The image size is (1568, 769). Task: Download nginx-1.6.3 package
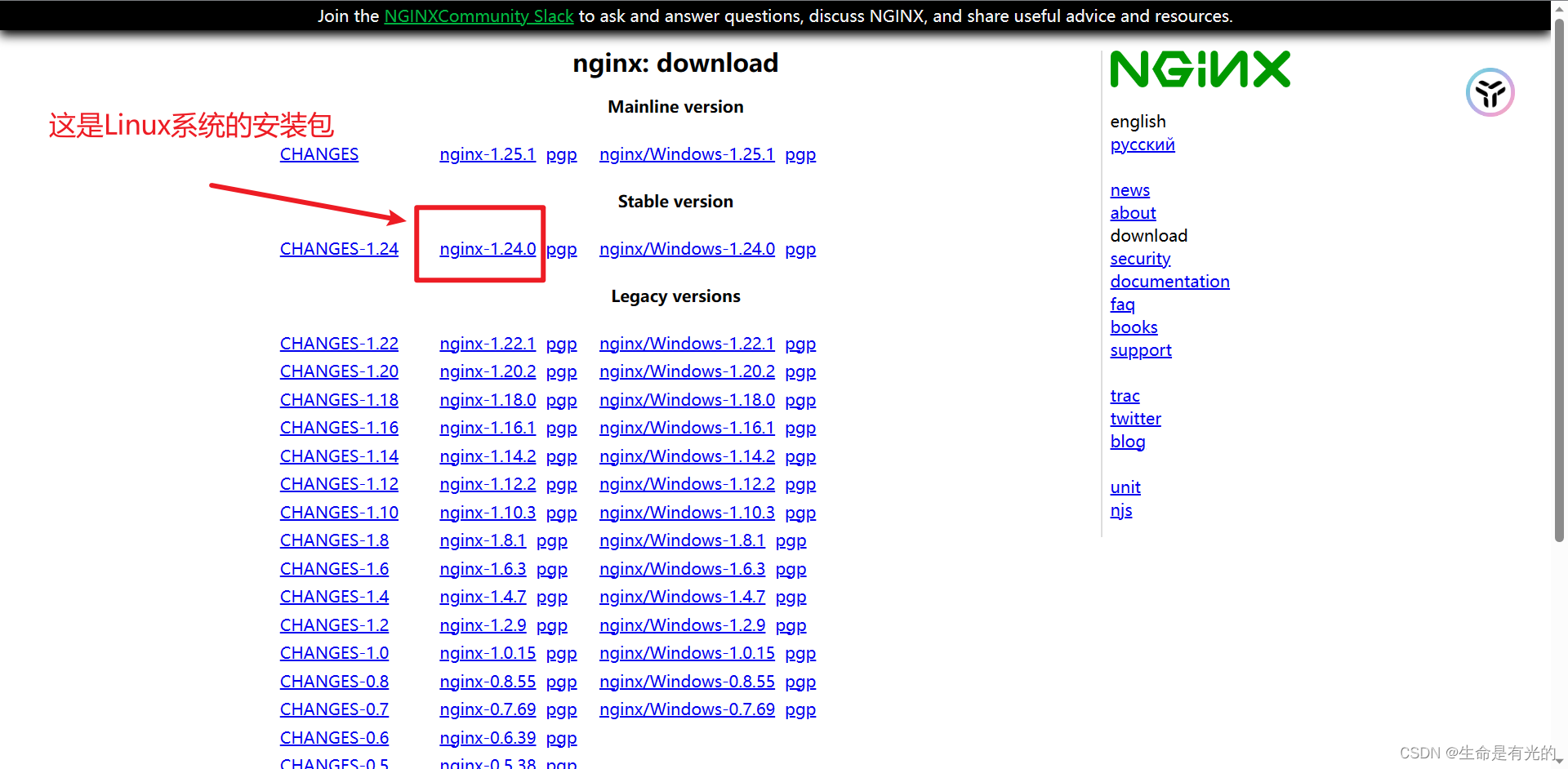[x=483, y=569]
